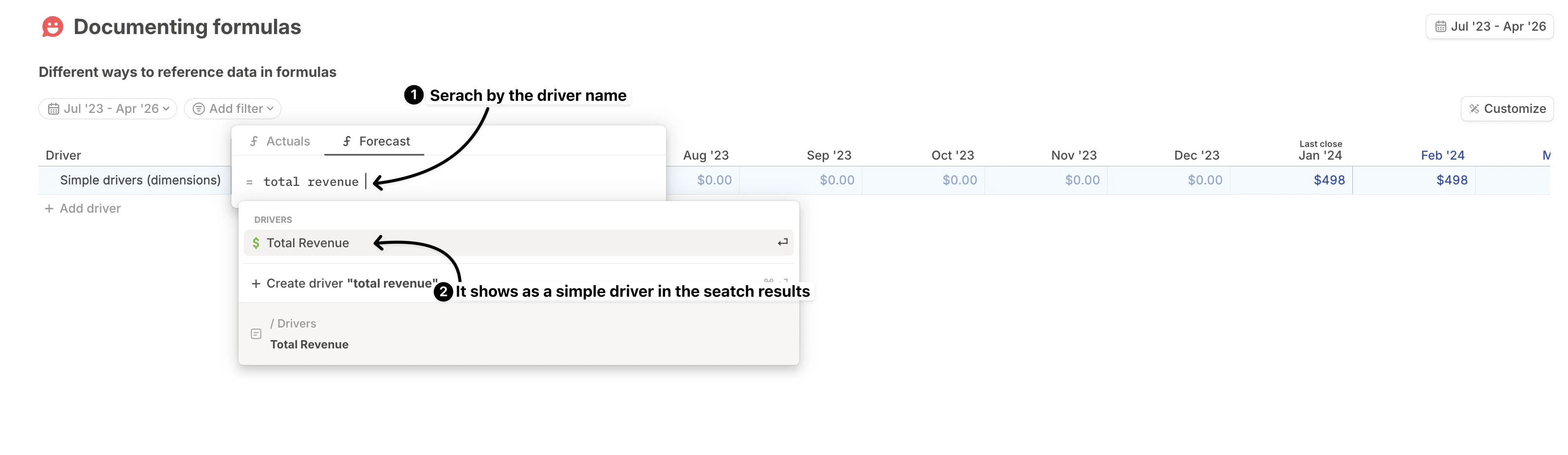Screen dimensions: 1568x455
Task: Click the green dollar icon beside Total Revenue
Action: coord(256,243)
